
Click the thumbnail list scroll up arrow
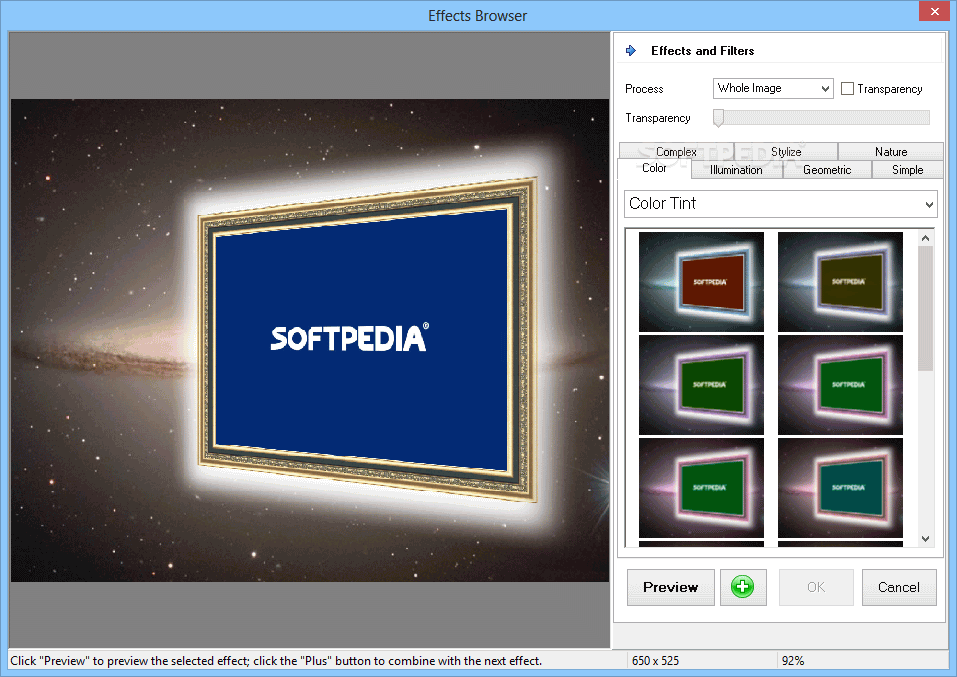(x=926, y=238)
